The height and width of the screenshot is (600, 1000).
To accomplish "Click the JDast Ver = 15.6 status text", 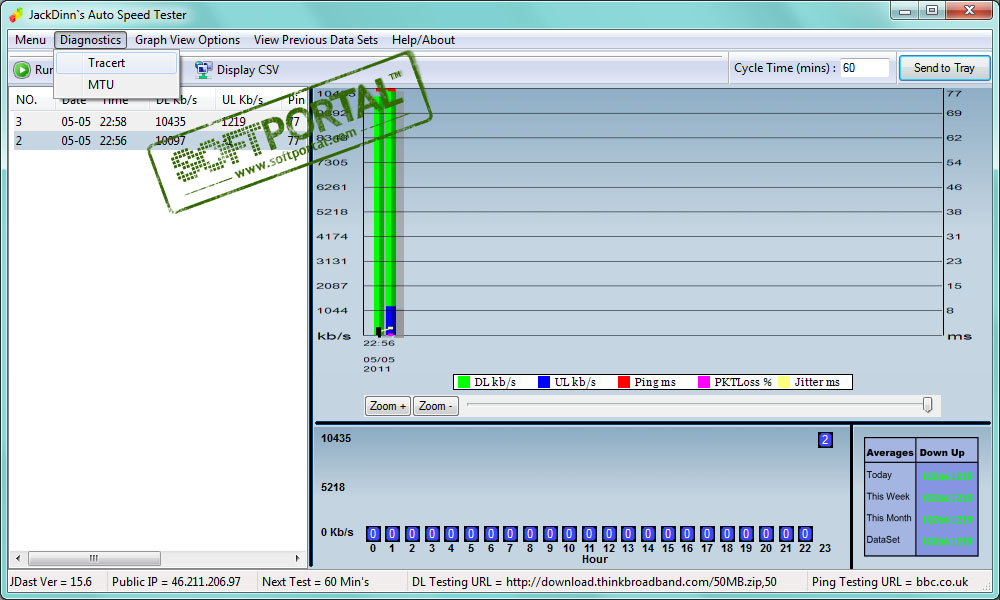I will (x=50, y=582).
